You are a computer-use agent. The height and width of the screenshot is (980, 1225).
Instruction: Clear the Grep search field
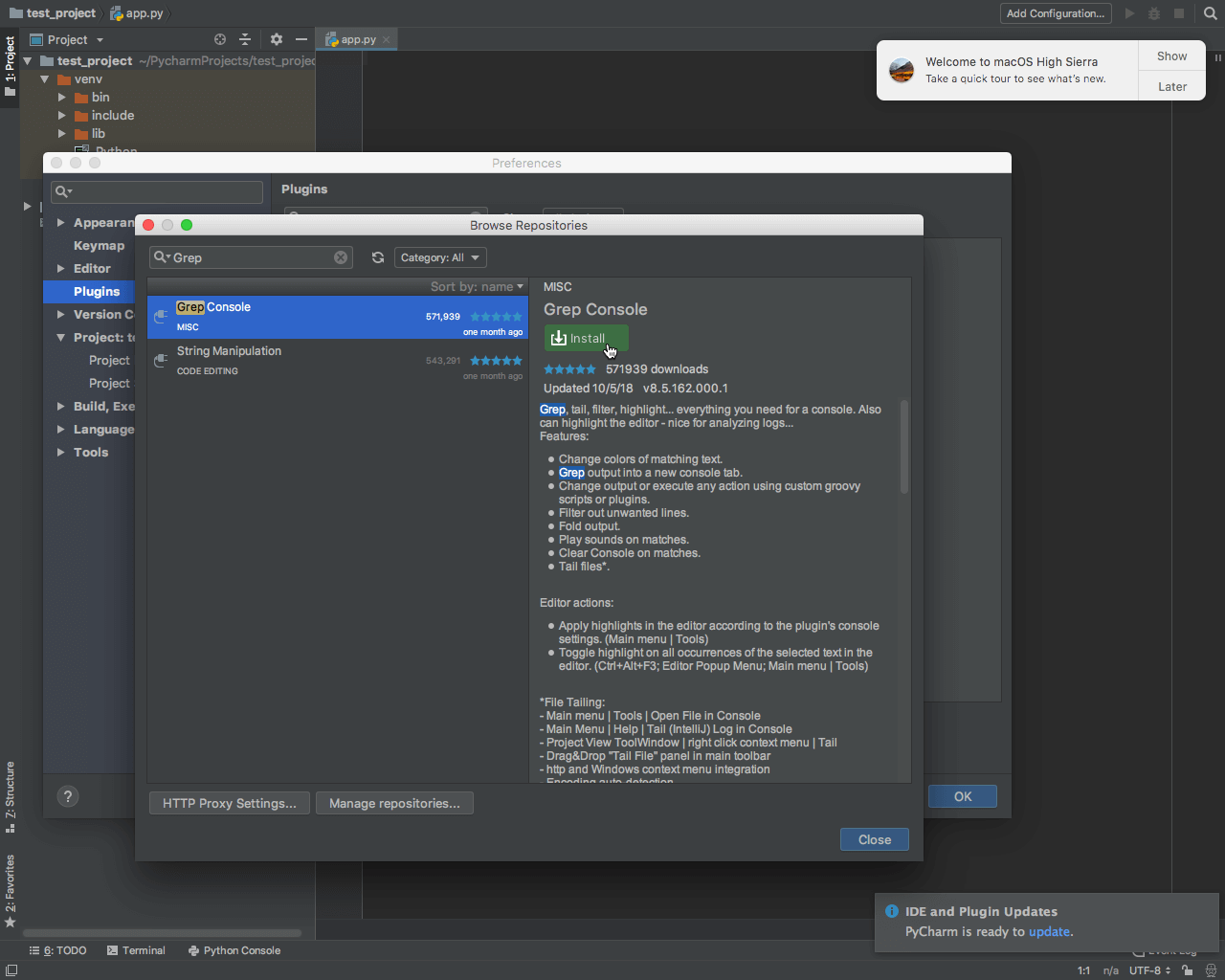(x=341, y=257)
